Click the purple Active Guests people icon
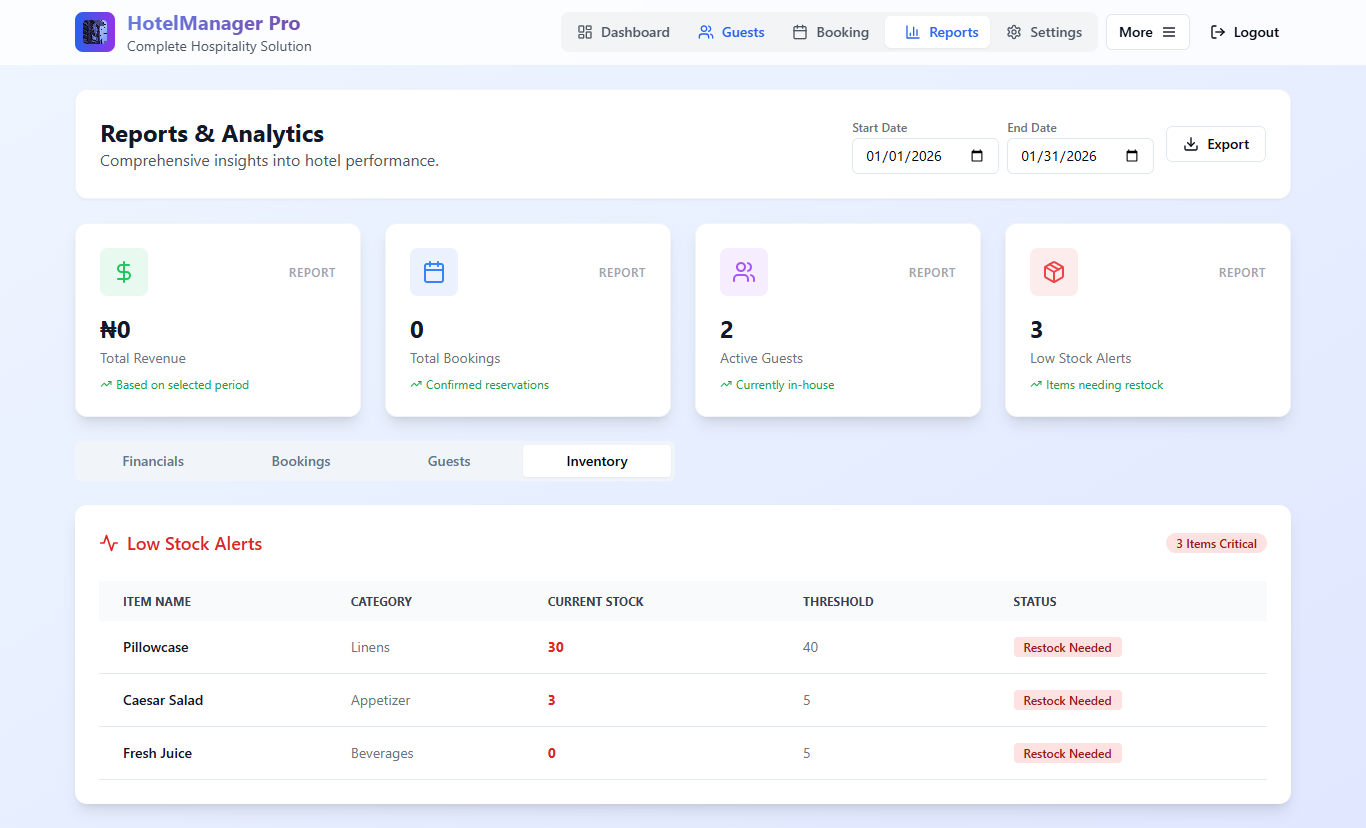This screenshot has height=828, width=1366. (744, 272)
